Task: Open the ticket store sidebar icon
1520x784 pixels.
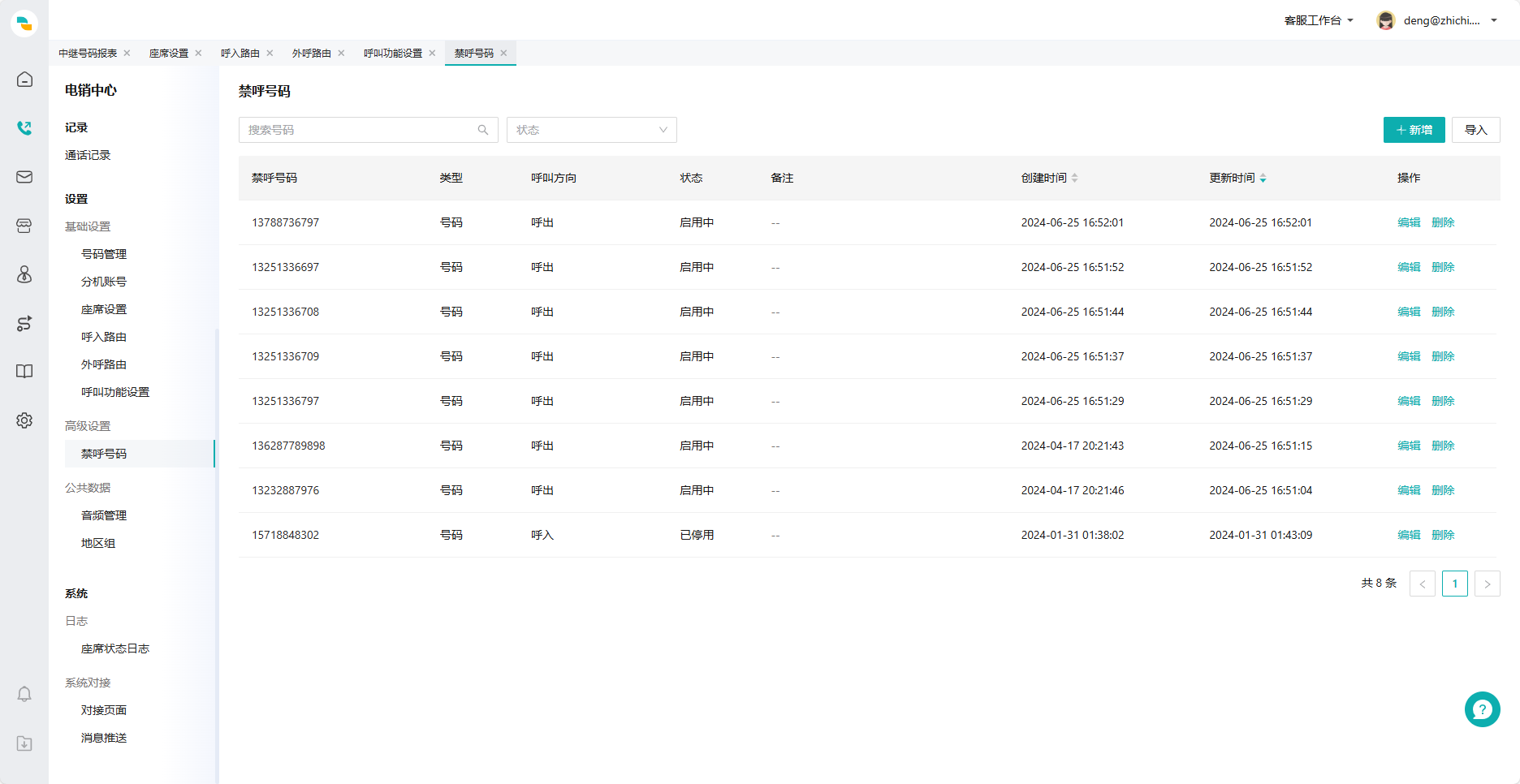Action: [x=24, y=226]
